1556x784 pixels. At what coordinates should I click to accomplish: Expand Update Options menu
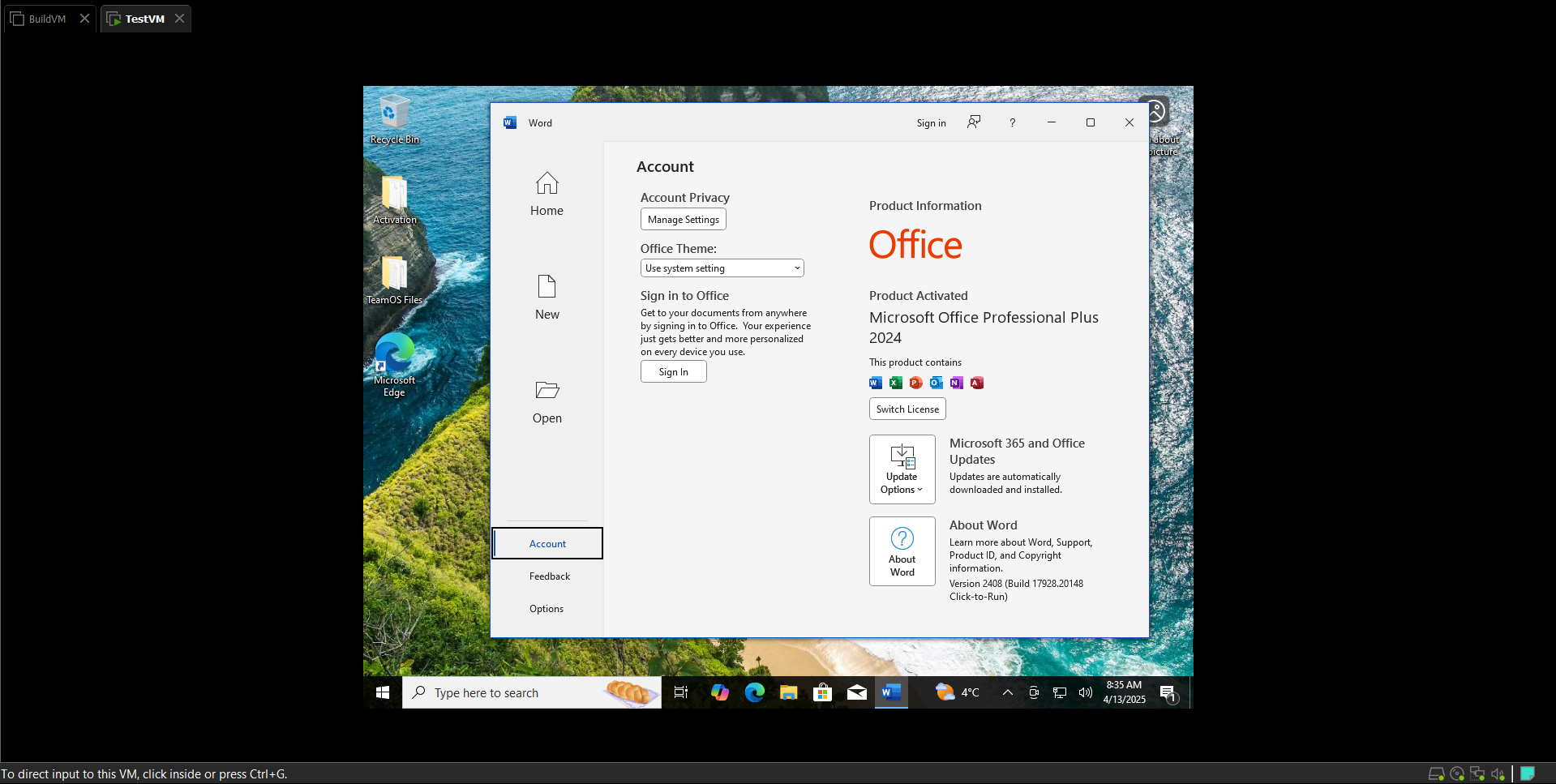pos(902,469)
